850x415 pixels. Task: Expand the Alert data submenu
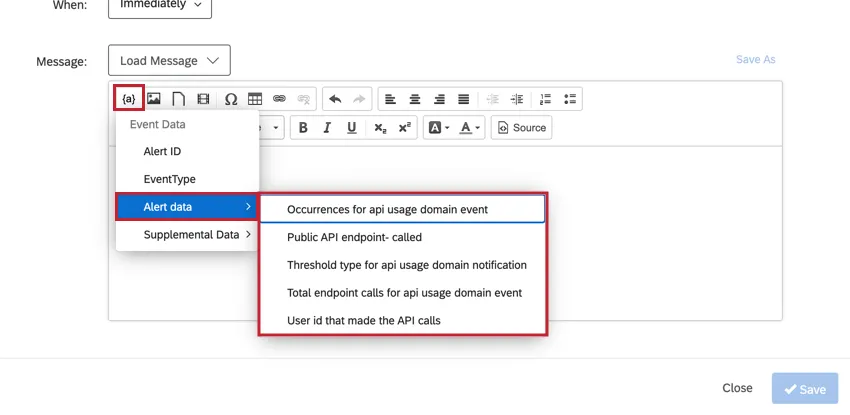[x=188, y=207]
